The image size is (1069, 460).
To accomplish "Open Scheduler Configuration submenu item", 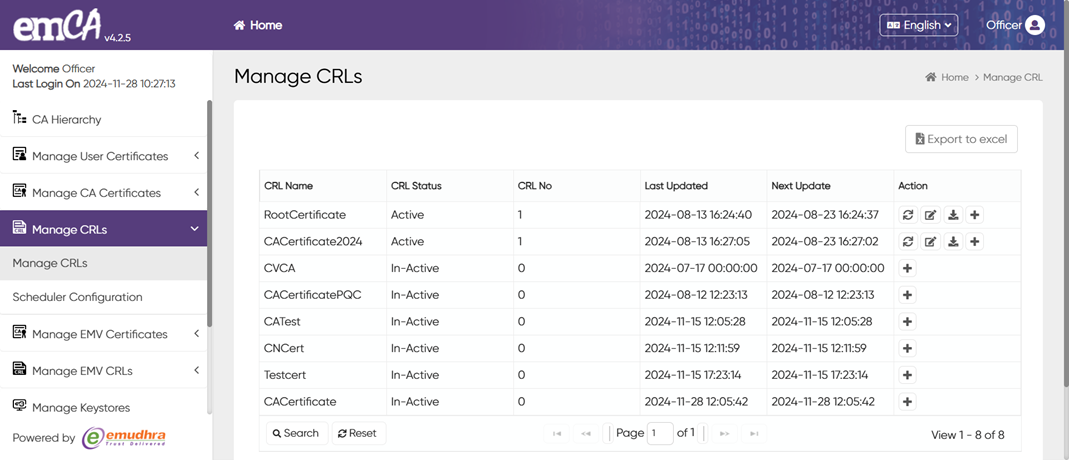I will coord(77,297).
